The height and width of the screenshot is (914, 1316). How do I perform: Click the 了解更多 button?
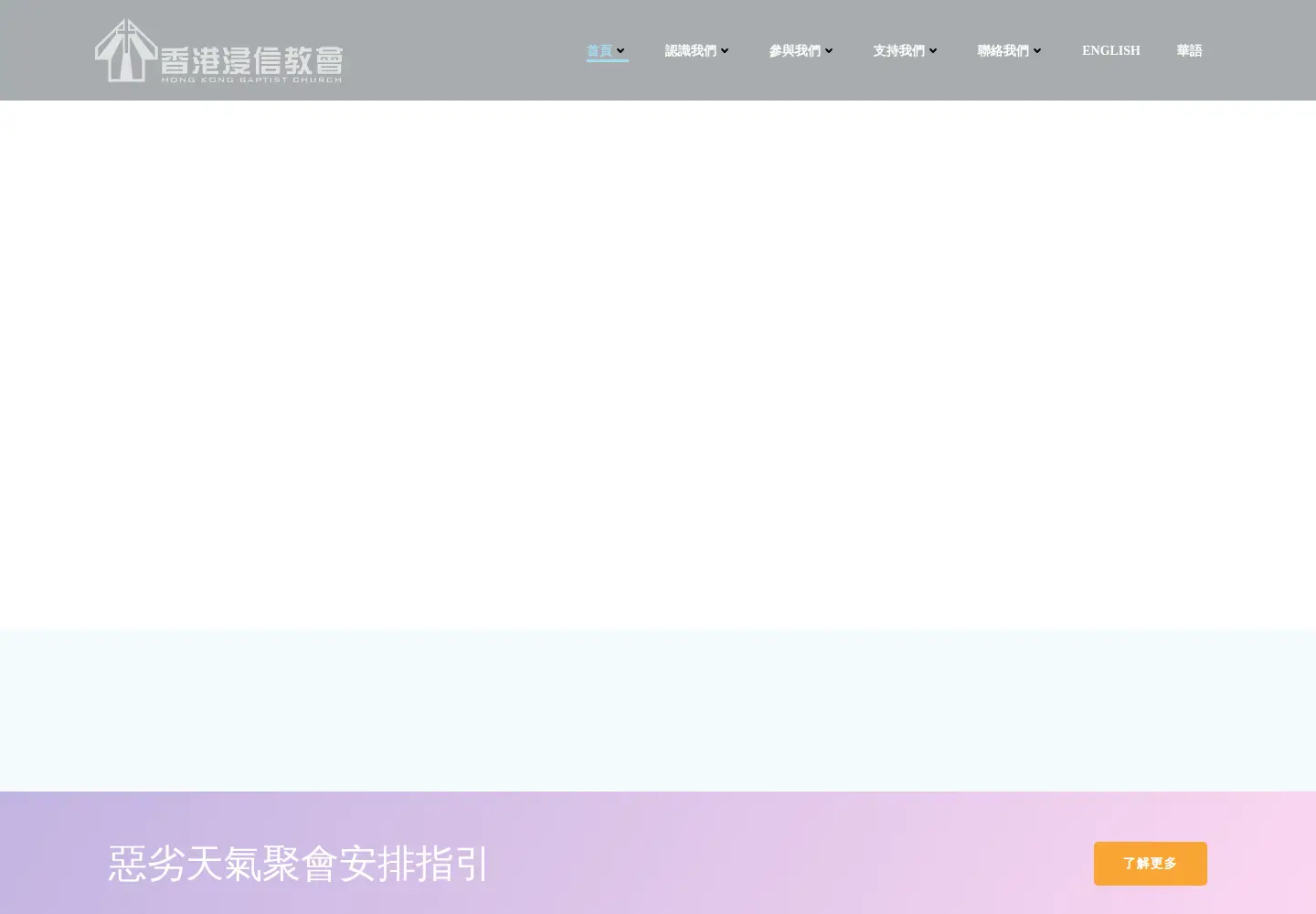click(1150, 864)
